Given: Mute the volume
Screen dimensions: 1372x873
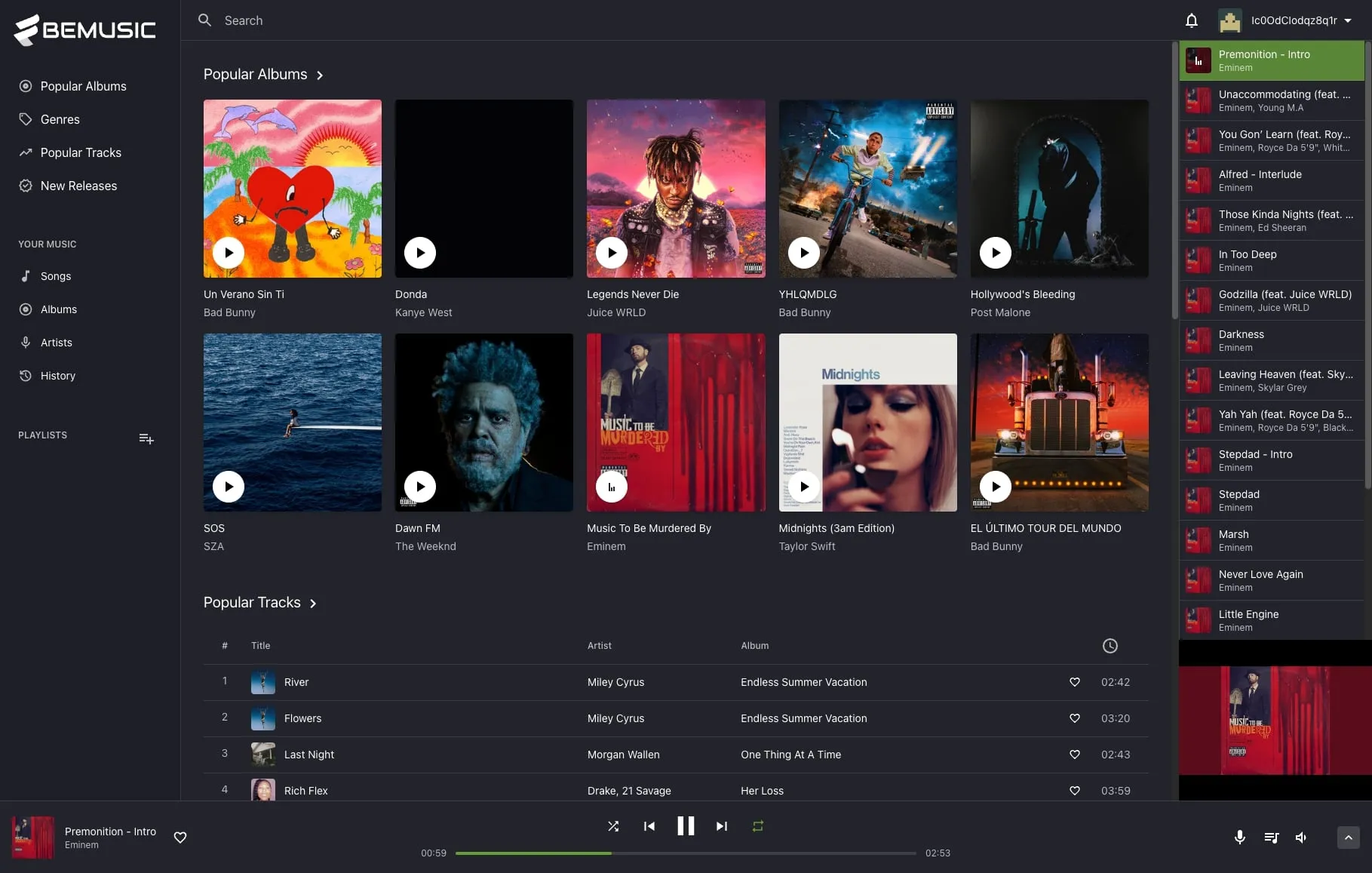Looking at the screenshot, I should point(1300,838).
